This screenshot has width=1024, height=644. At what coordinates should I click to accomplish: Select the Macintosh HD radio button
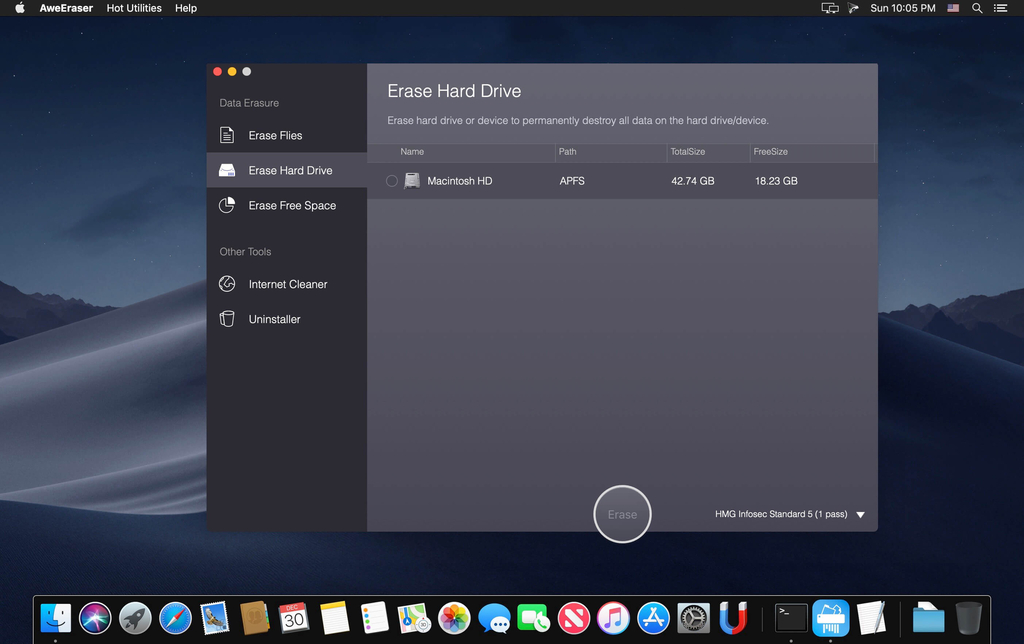pos(392,181)
